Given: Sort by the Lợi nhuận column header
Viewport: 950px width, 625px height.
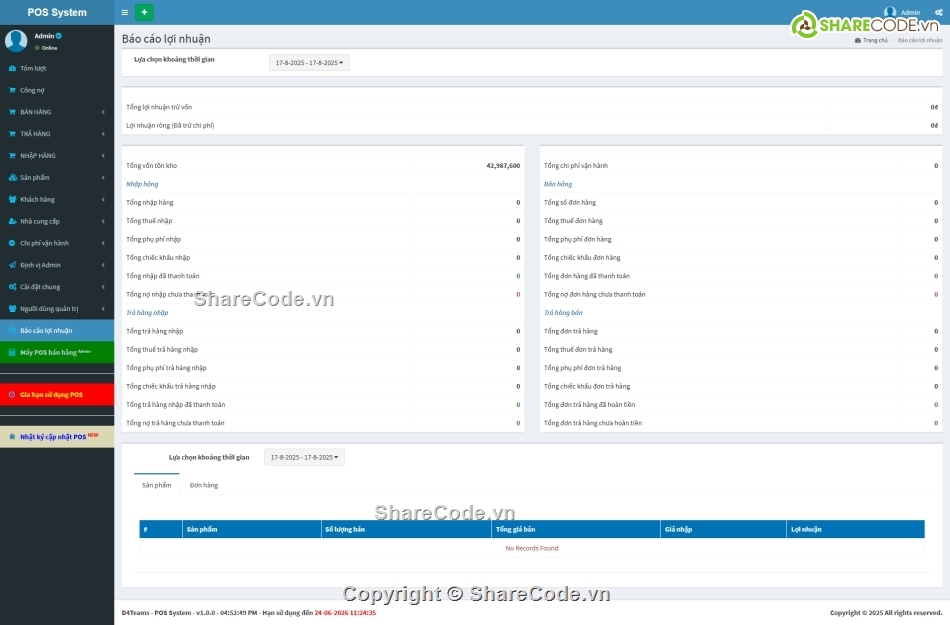Looking at the screenshot, I should pos(806,529).
